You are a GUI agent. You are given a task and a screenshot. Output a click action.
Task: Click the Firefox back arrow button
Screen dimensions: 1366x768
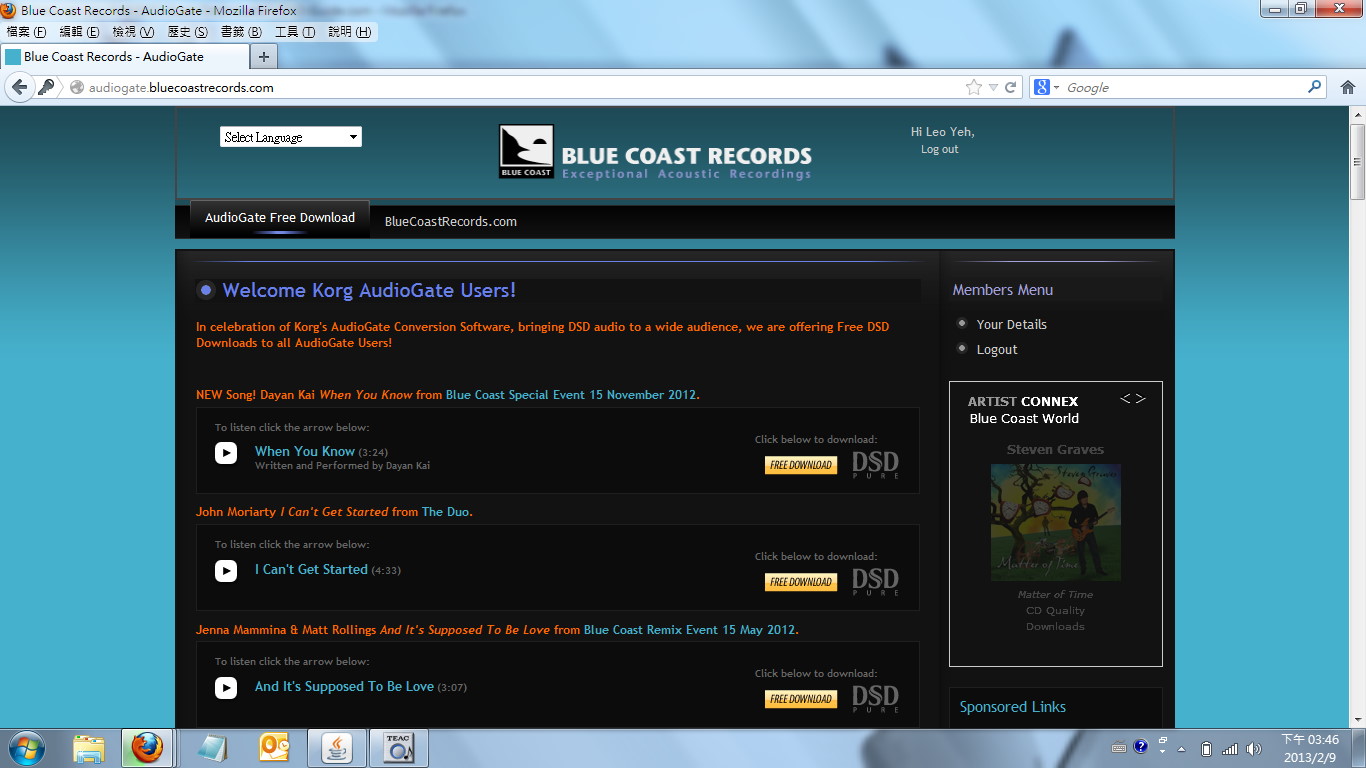[x=19, y=87]
